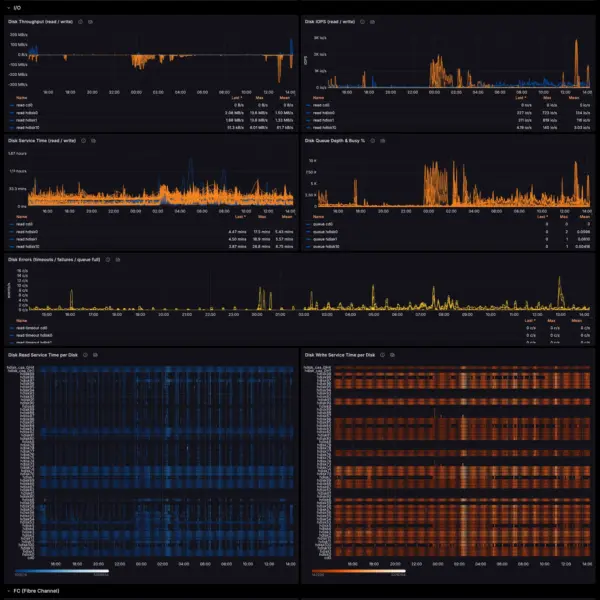Open Disk IOPS (read / write) panel title menu
Image resolution: width=600 pixels, height=600 pixels.
330,22
